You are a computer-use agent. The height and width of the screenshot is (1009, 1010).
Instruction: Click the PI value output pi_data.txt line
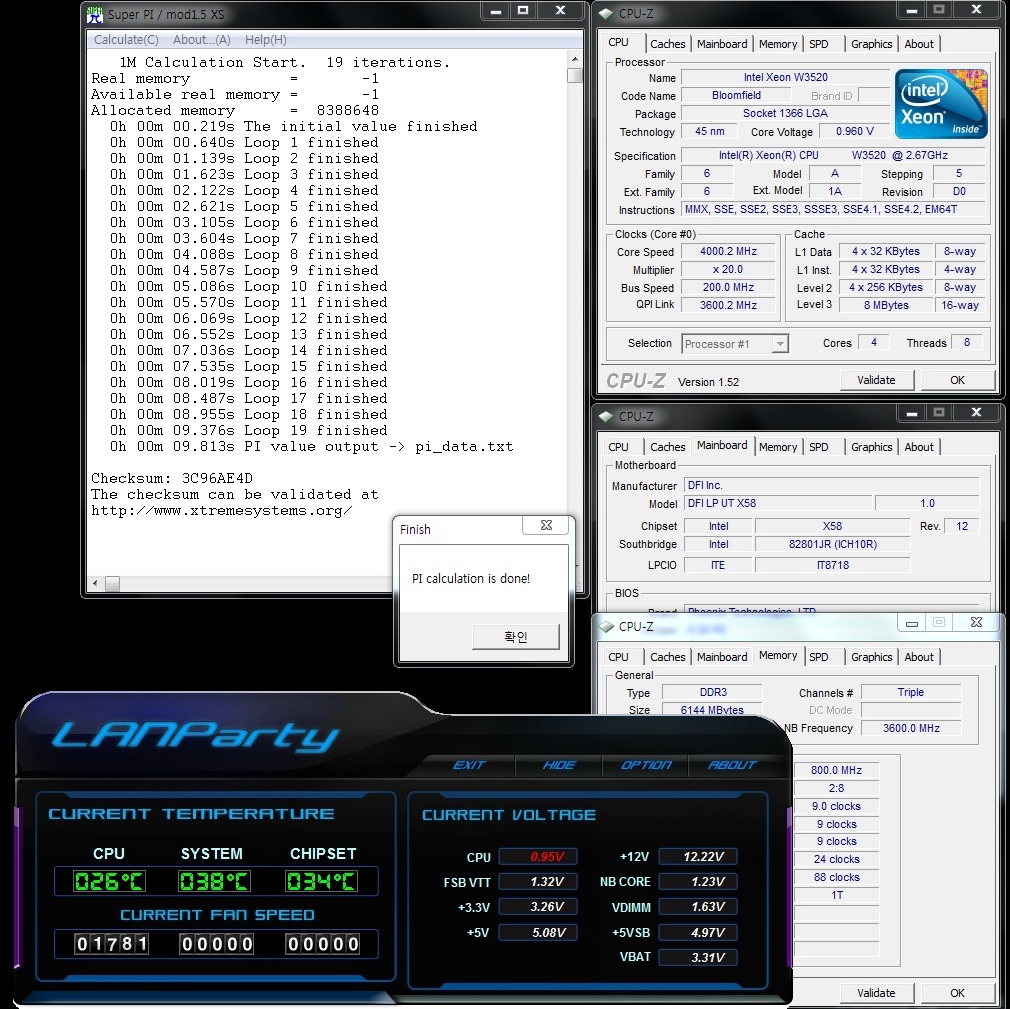(x=311, y=447)
